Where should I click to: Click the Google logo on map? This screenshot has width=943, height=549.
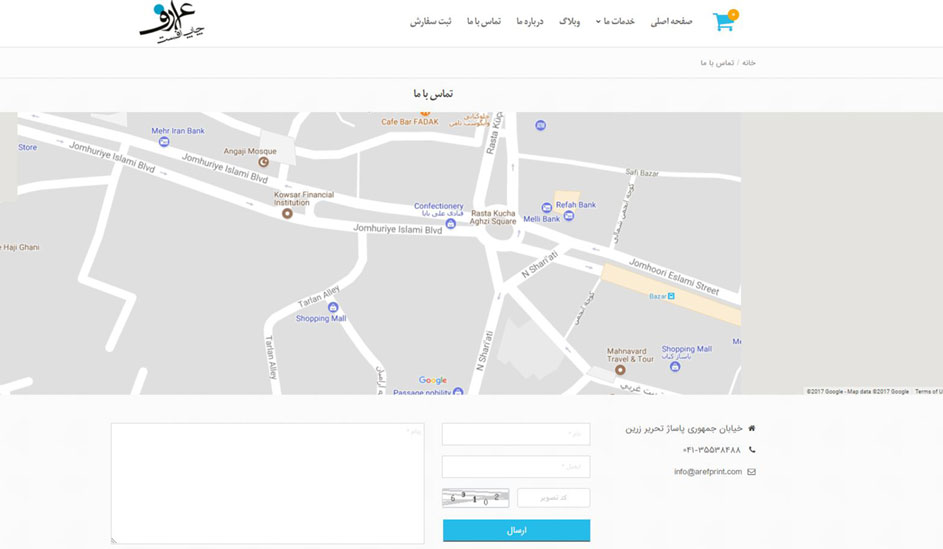pyautogui.click(x=433, y=380)
